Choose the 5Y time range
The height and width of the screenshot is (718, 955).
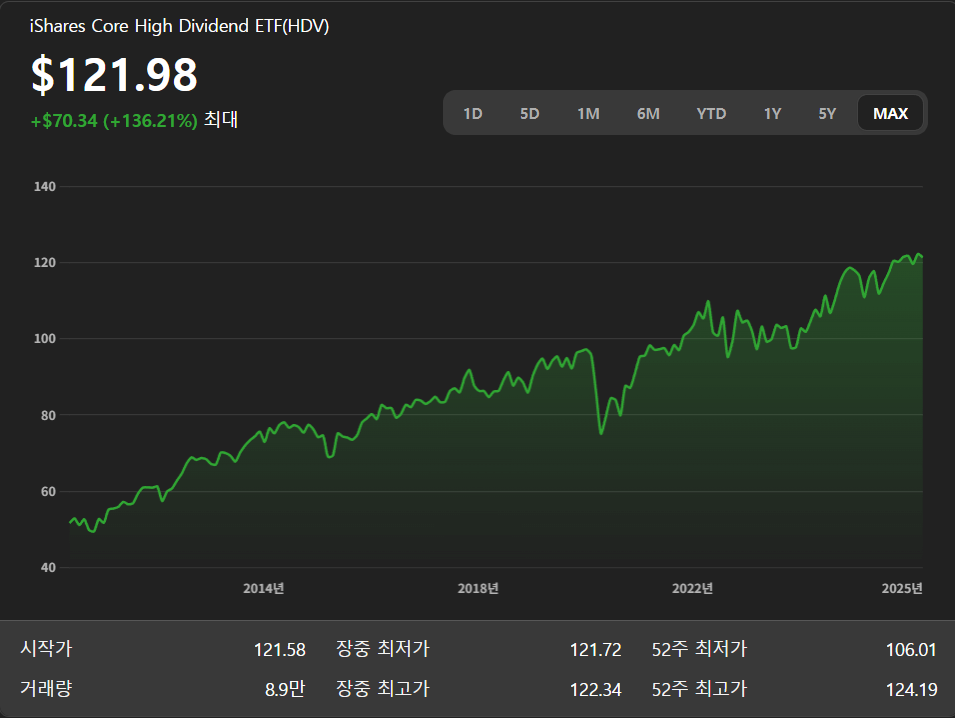(826, 113)
